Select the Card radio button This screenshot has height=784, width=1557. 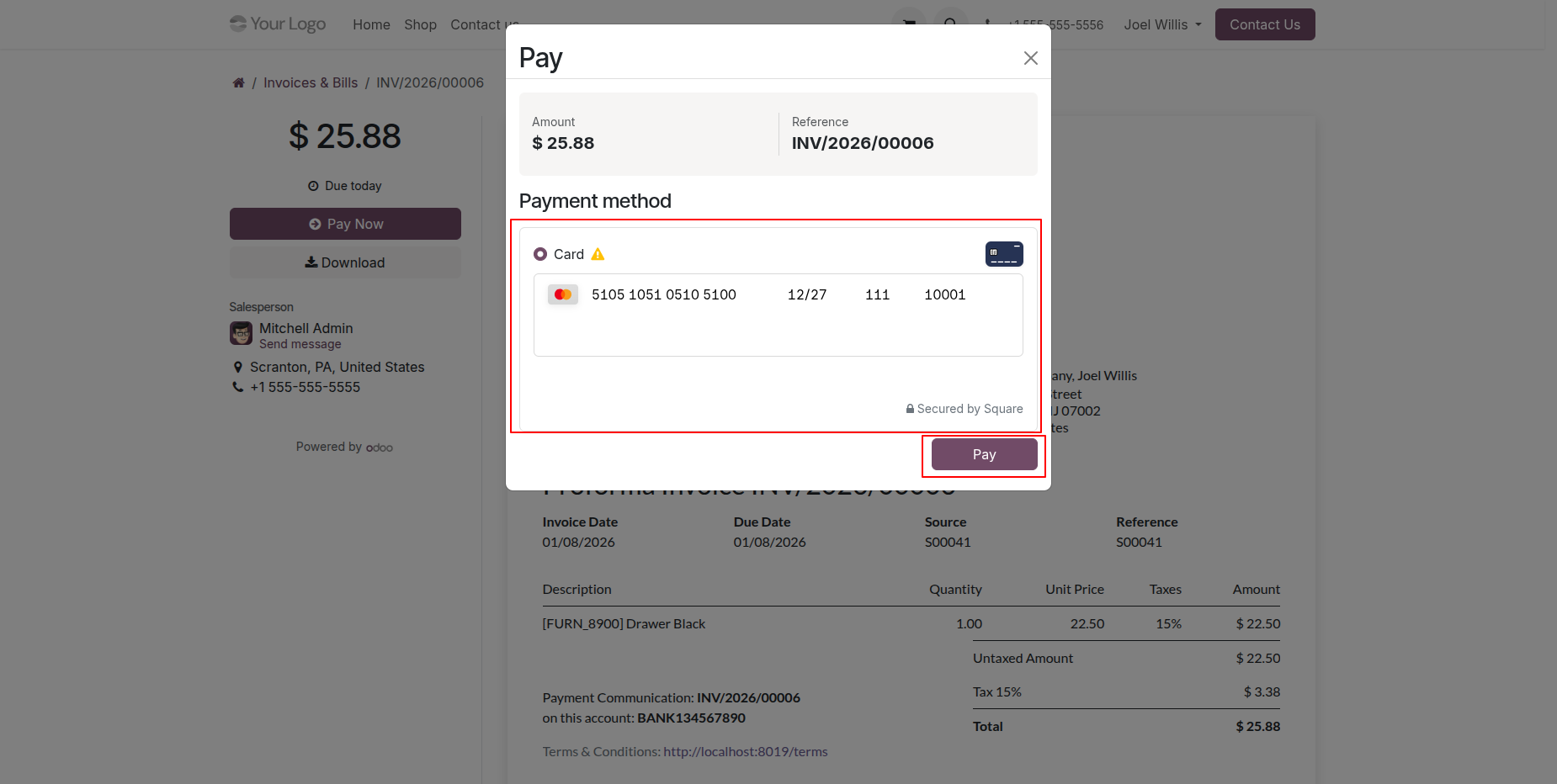[540, 254]
